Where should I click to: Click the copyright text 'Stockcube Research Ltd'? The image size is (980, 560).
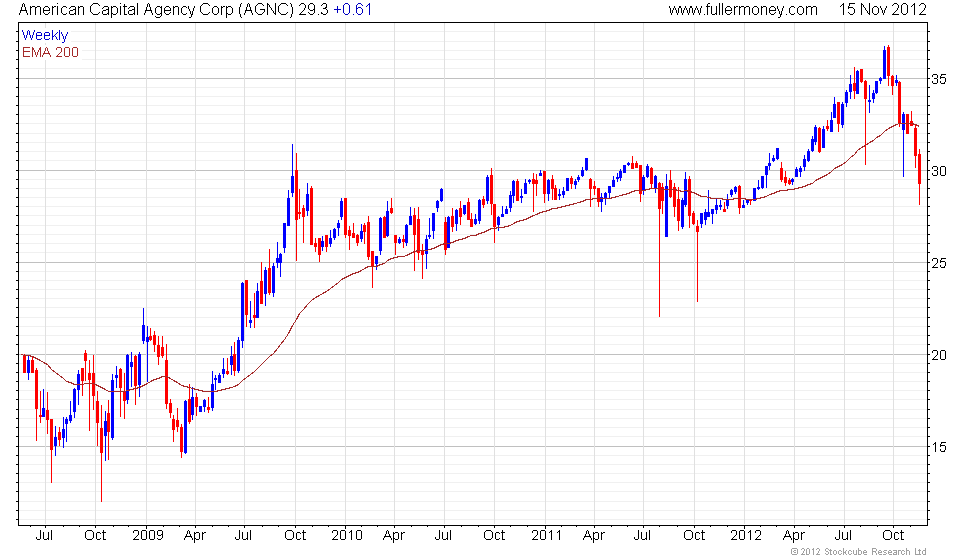point(875,552)
